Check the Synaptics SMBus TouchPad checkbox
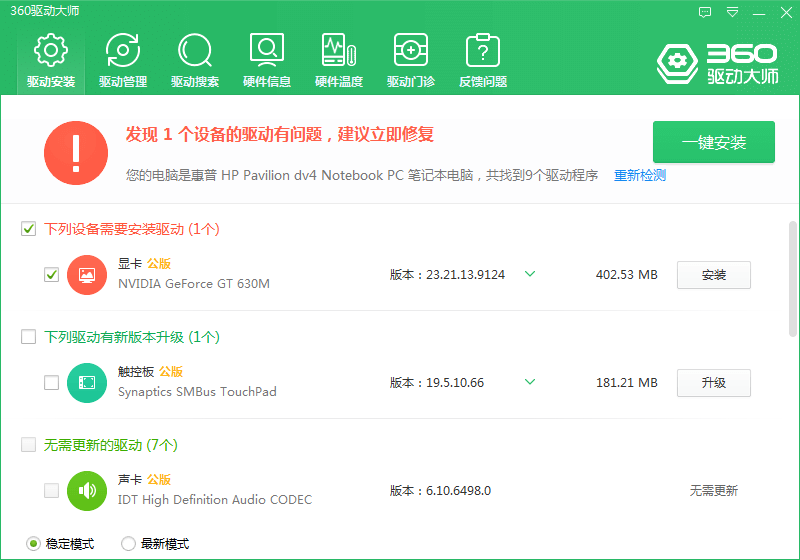This screenshot has height=560, width=800. (x=52, y=383)
